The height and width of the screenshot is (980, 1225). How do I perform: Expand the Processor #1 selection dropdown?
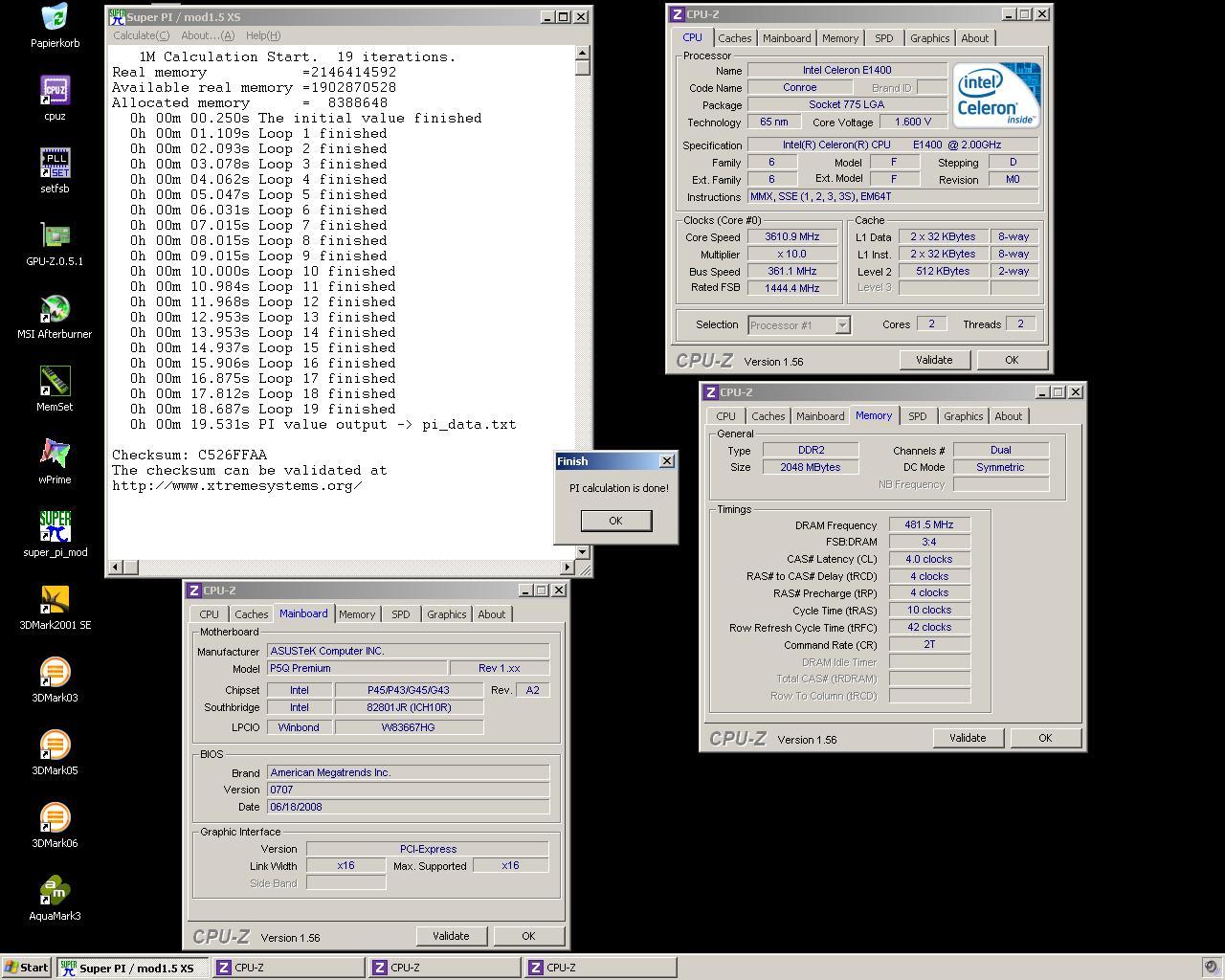tap(842, 325)
